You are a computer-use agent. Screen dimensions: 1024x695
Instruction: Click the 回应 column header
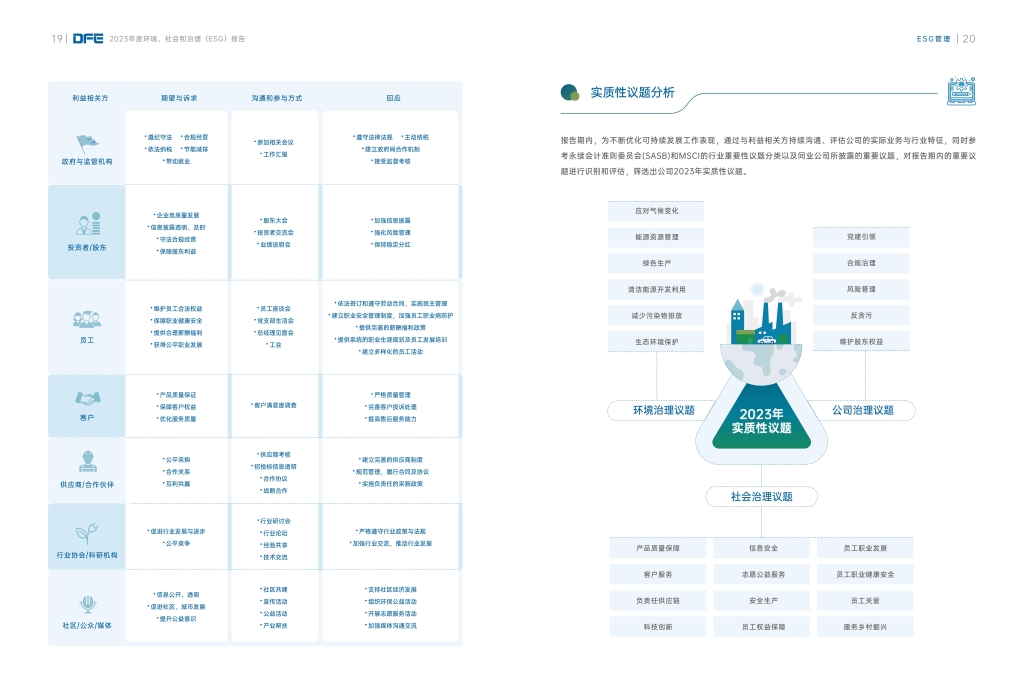[x=393, y=98]
